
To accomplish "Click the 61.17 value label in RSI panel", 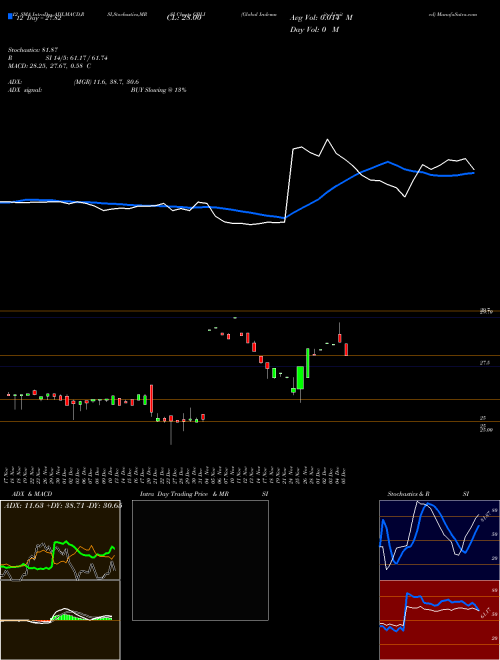I will pos(486,611).
